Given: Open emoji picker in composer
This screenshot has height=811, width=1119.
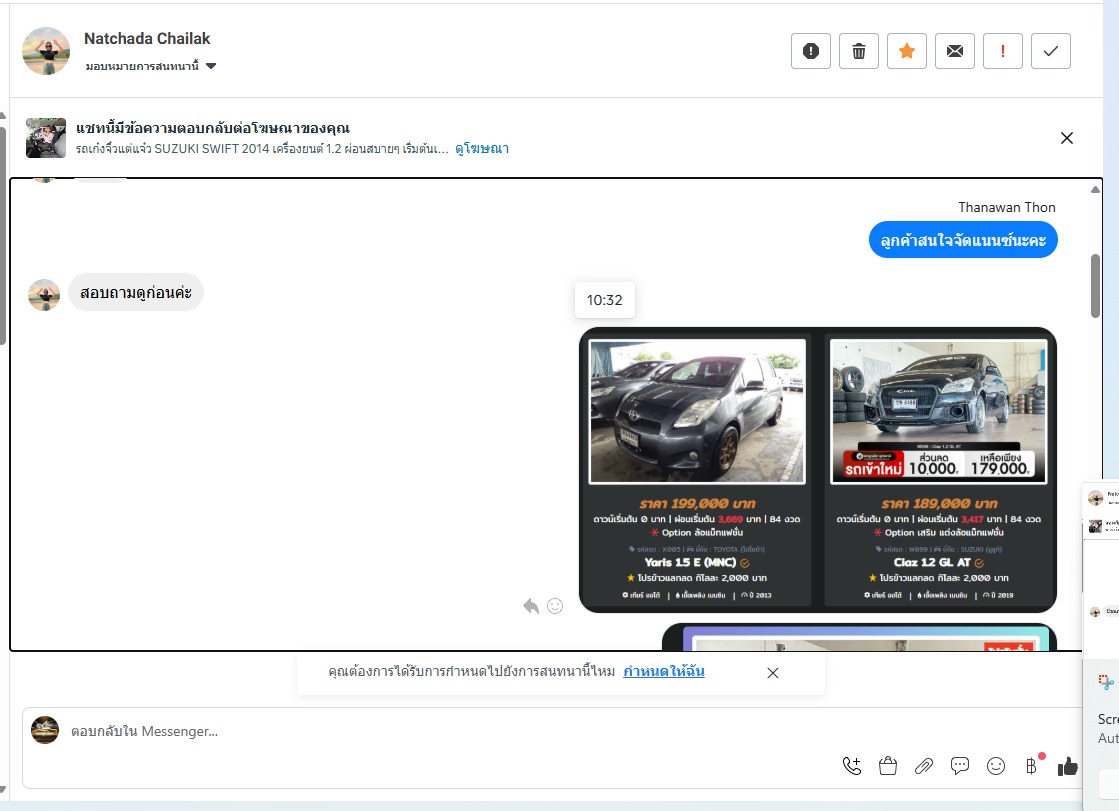Looking at the screenshot, I should tap(996, 766).
